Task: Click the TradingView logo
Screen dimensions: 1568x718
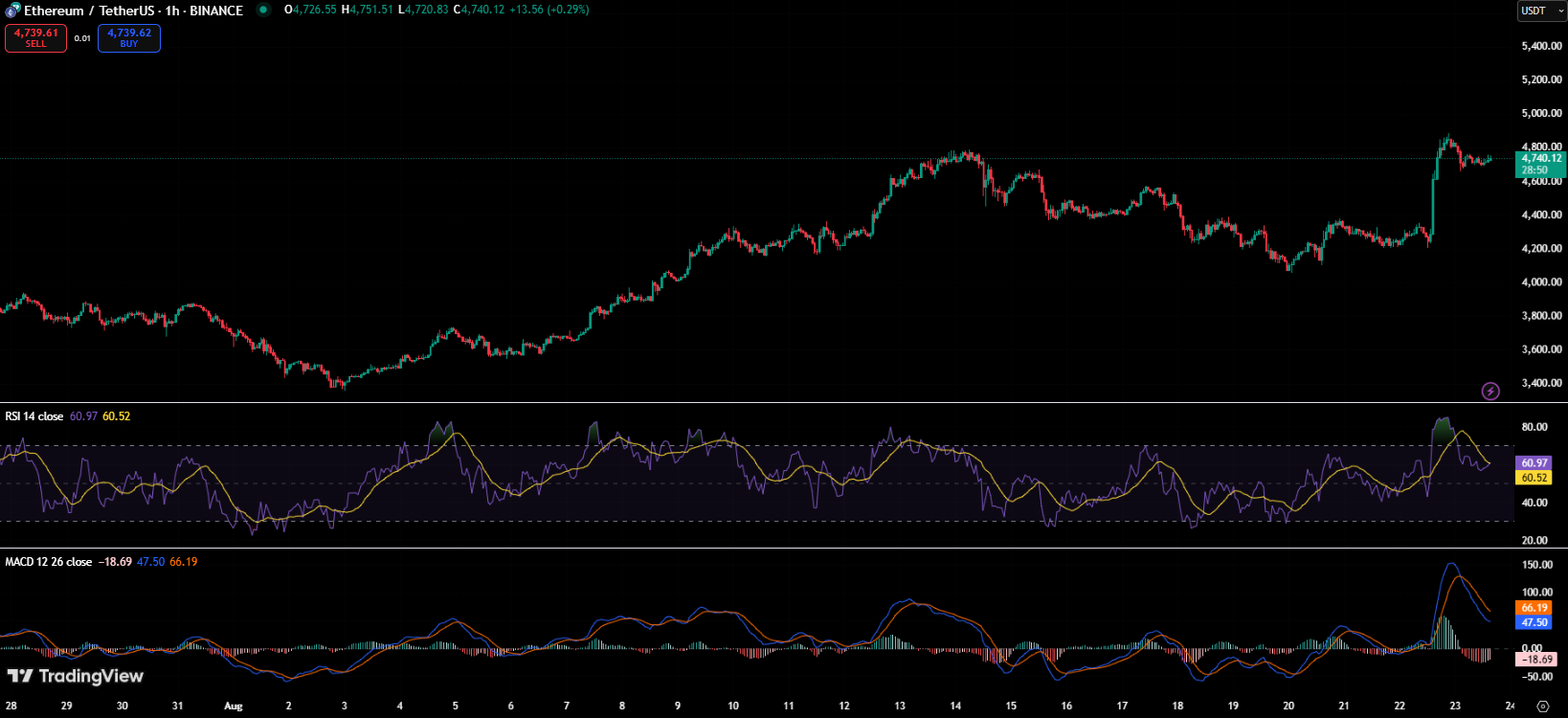Action: click(76, 677)
